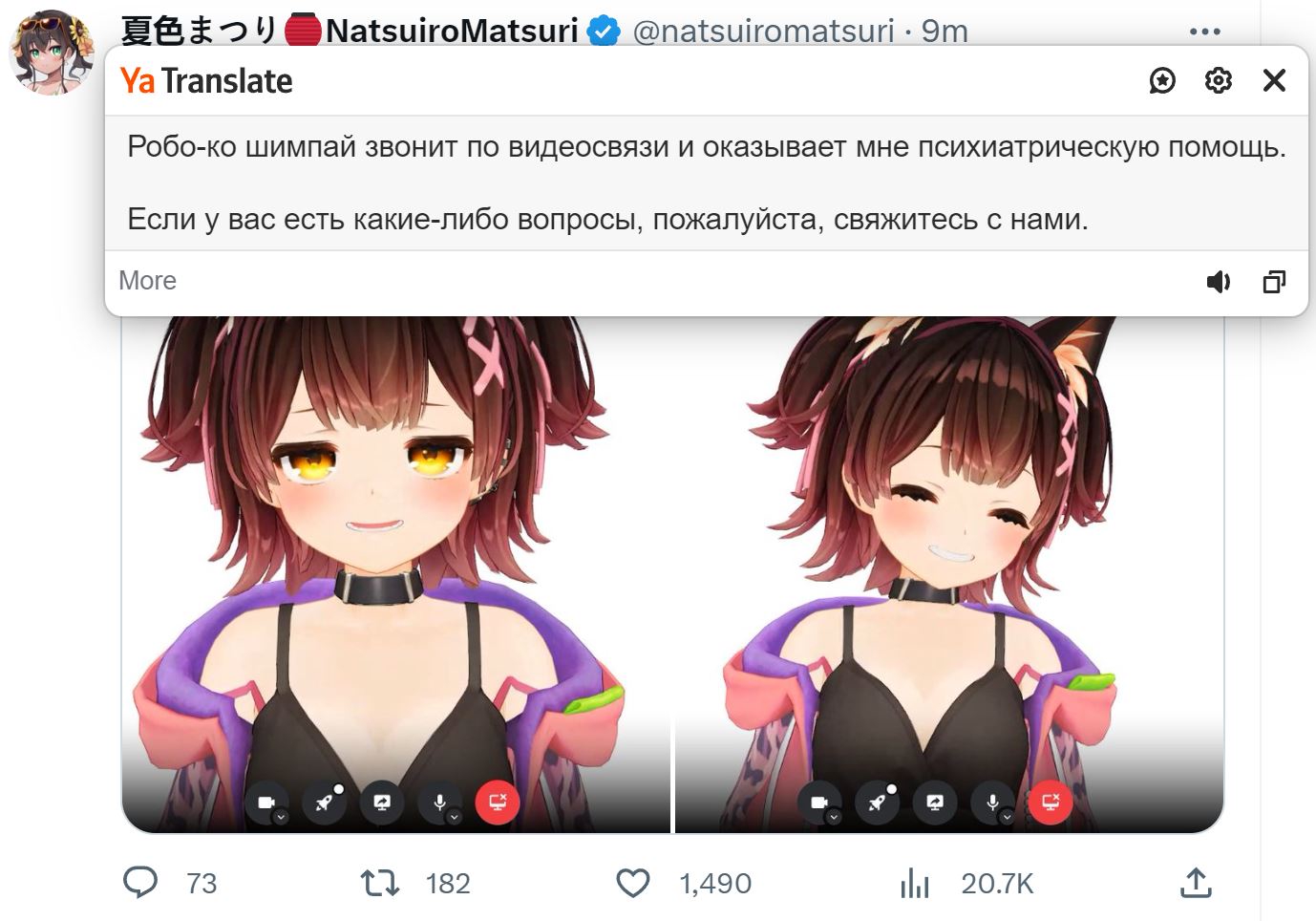Open tweet three-dot options menu
The width and height of the screenshot is (1316, 921).
point(1205,32)
